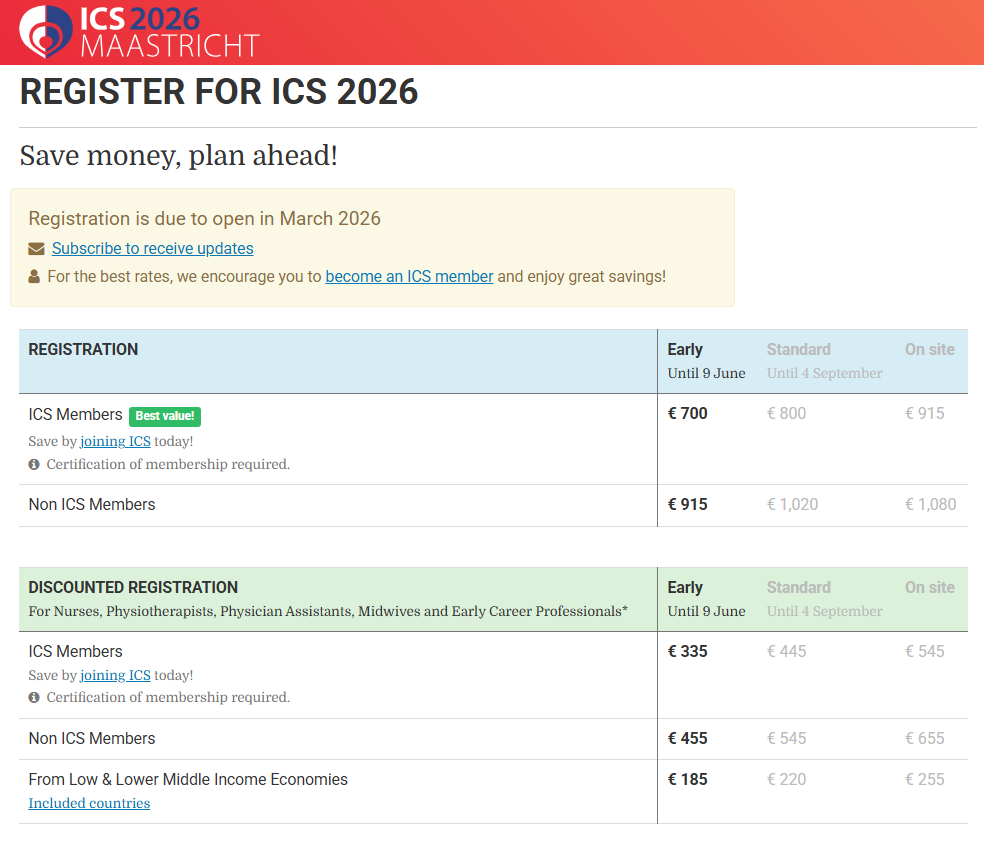The image size is (984, 841).
Task: Click the 'REGISTER FOR ICS 2026' heading
Action: 219,92
